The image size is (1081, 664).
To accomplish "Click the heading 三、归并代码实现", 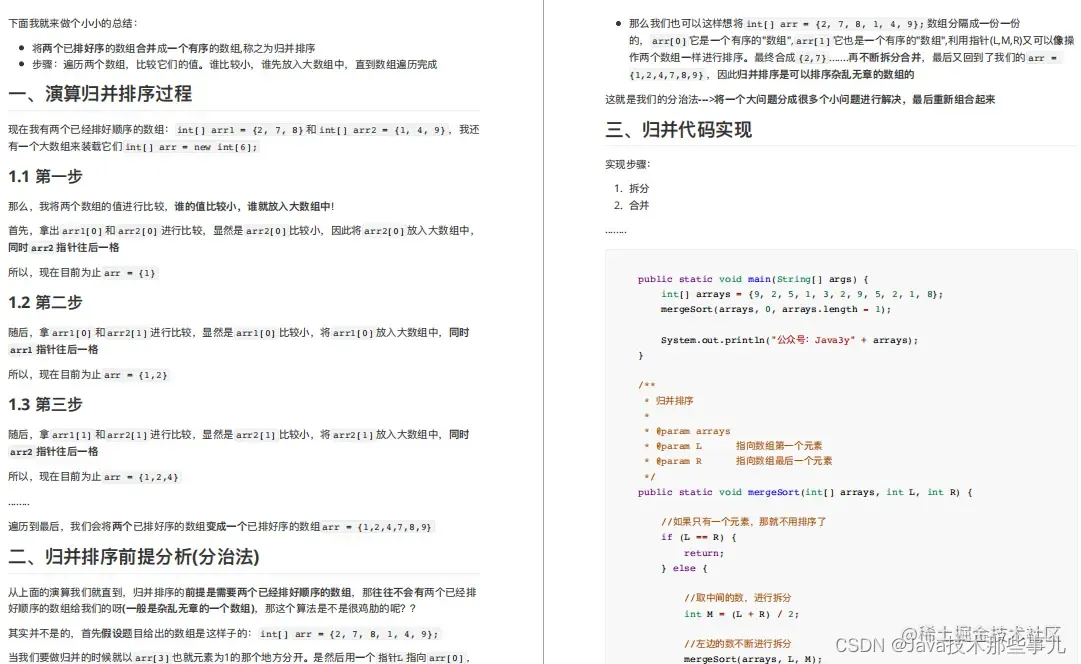I will pyautogui.click(x=679, y=130).
